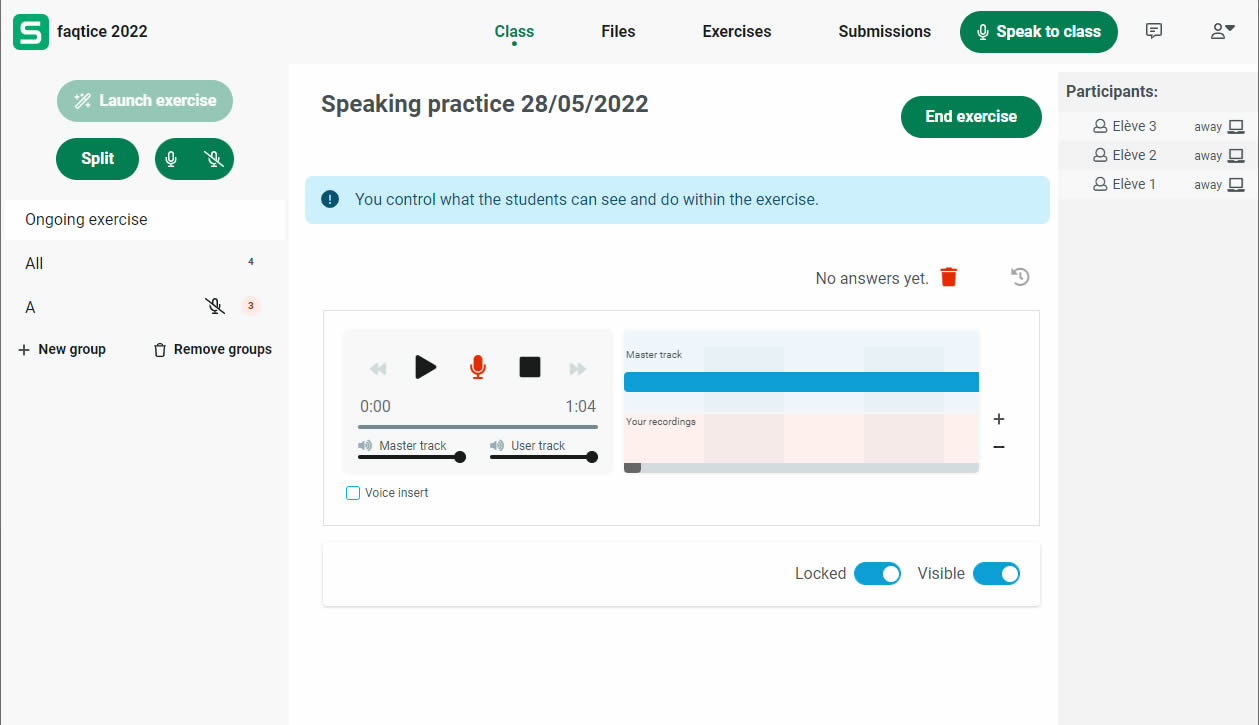This screenshot has width=1259, height=725.
Task: Click the play button in audio player
Action: click(x=426, y=367)
